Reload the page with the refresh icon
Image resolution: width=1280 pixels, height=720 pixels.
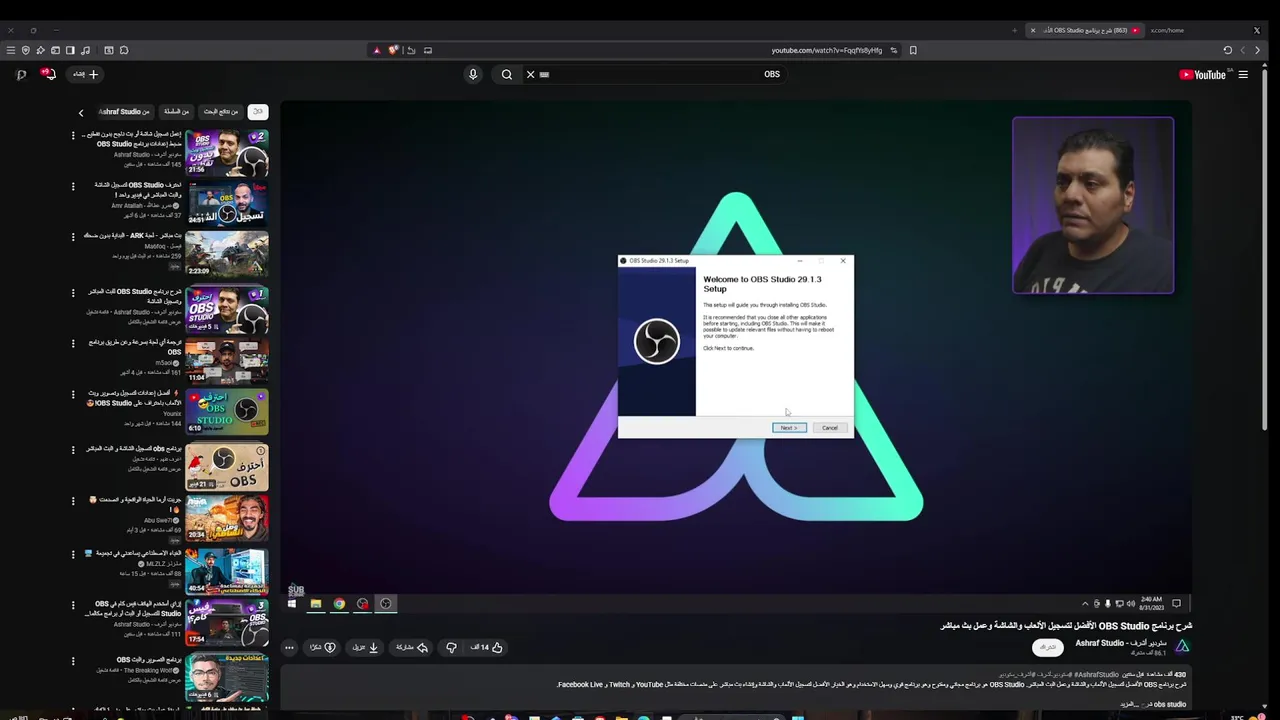point(1228,50)
